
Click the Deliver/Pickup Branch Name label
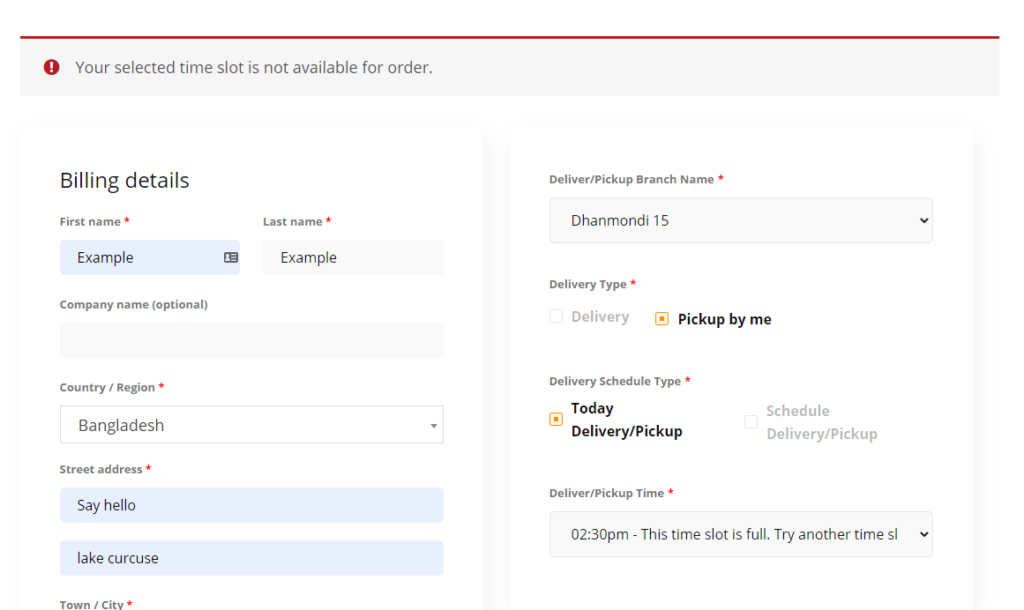tap(631, 179)
